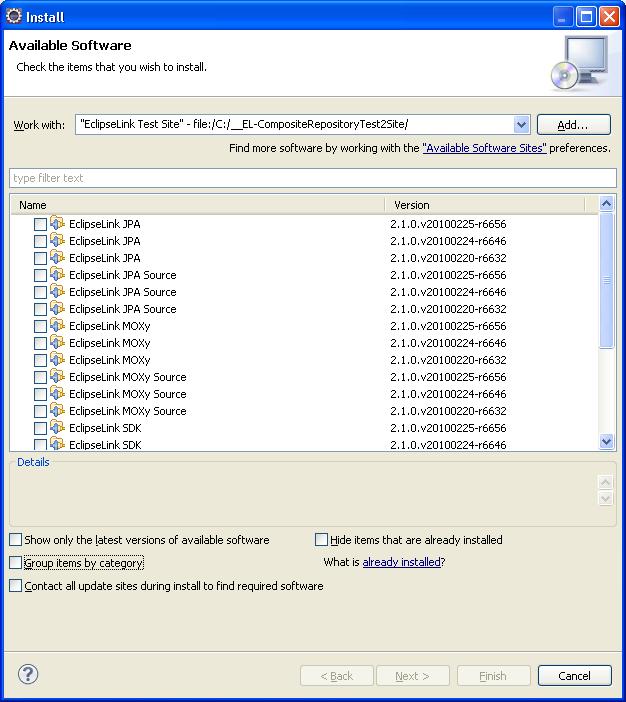626x702 pixels.
Task: Check the box for EclipseLink JPA 2.1.0.v20100225-r6656
Action: 40,224
